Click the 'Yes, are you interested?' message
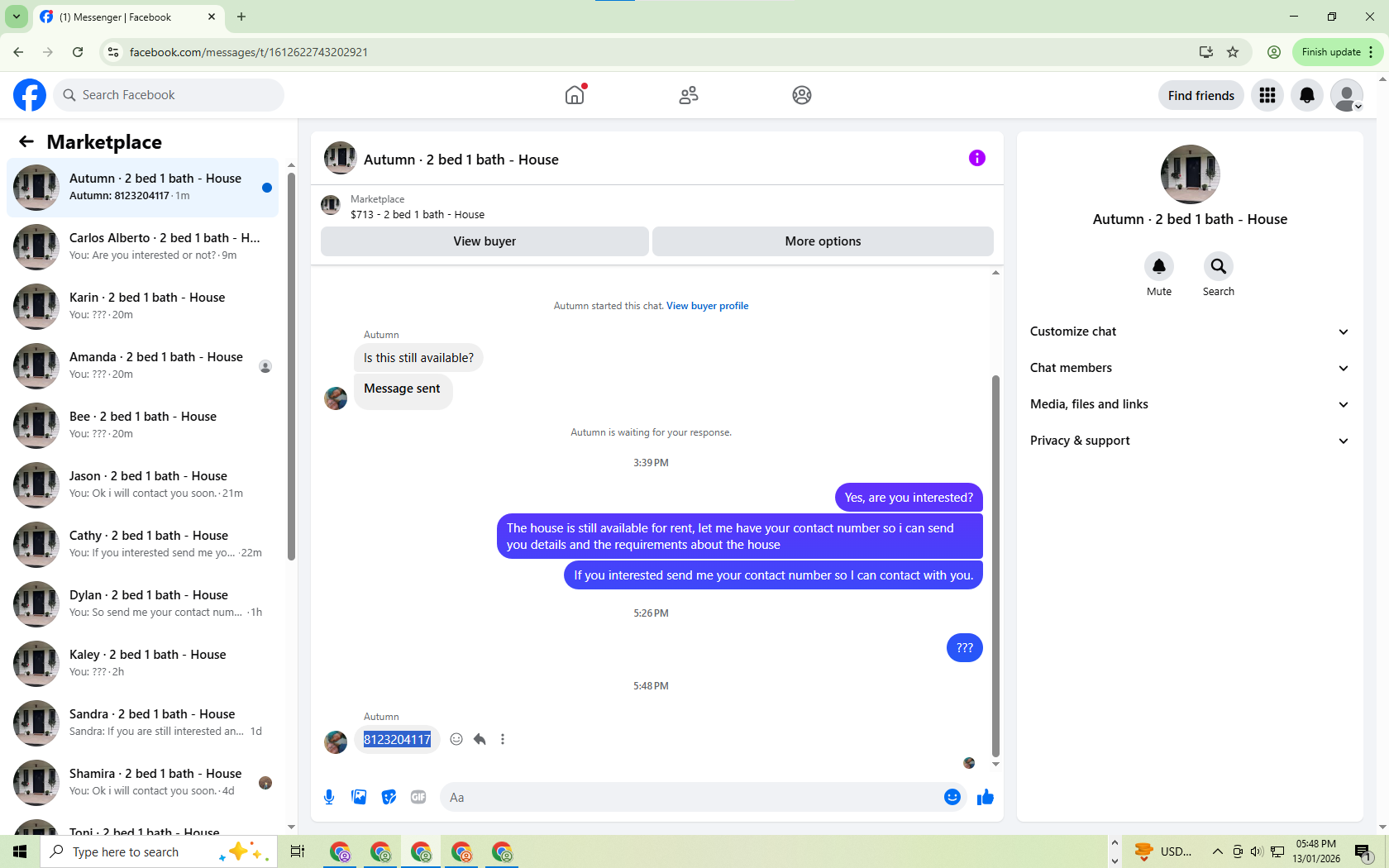Image resolution: width=1389 pixels, height=868 pixels. [909, 498]
